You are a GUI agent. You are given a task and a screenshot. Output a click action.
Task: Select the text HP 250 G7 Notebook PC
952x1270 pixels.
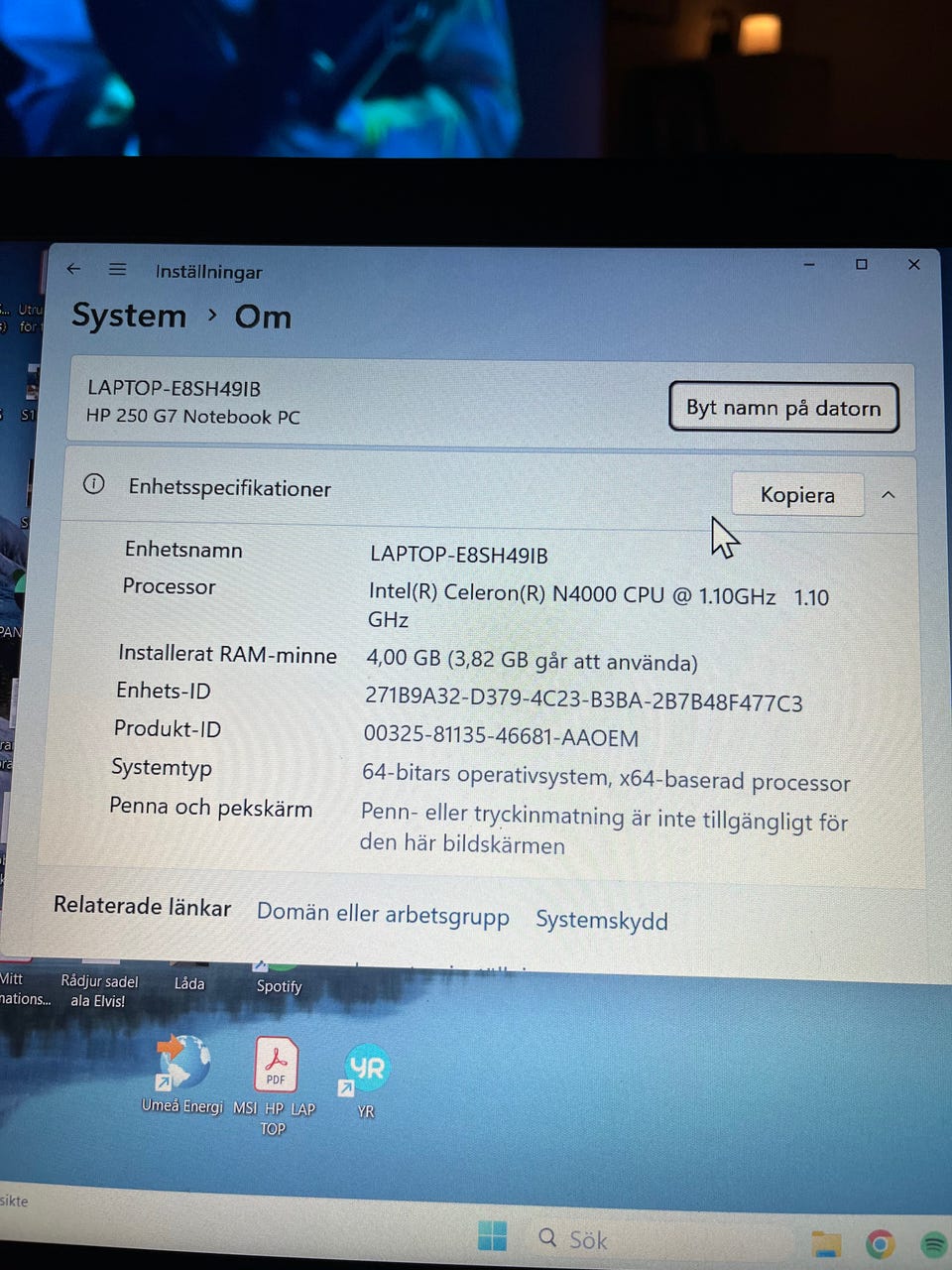coord(193,416)
